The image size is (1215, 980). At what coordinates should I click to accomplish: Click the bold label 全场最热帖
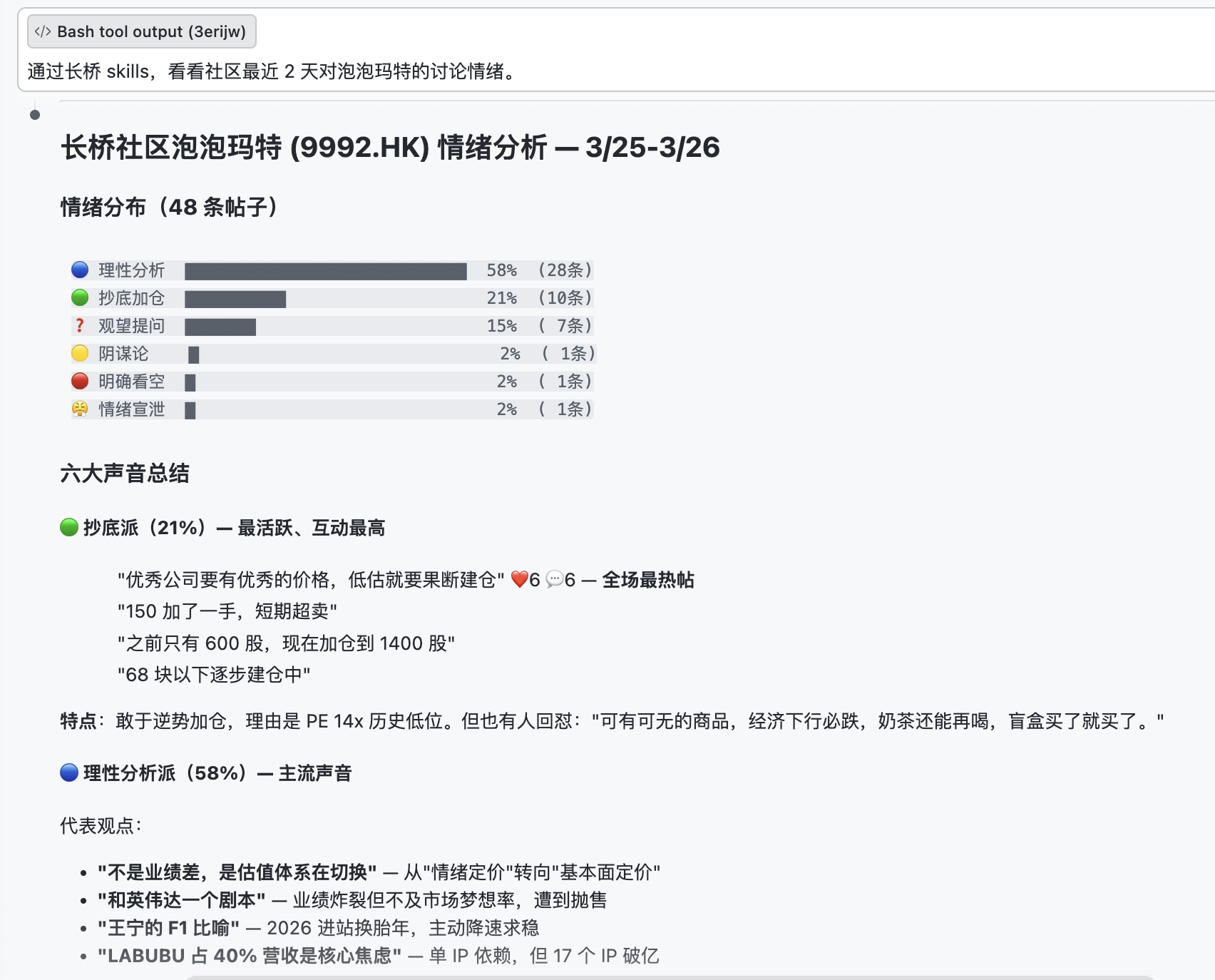pyautogui.click(x=648, y=580)
